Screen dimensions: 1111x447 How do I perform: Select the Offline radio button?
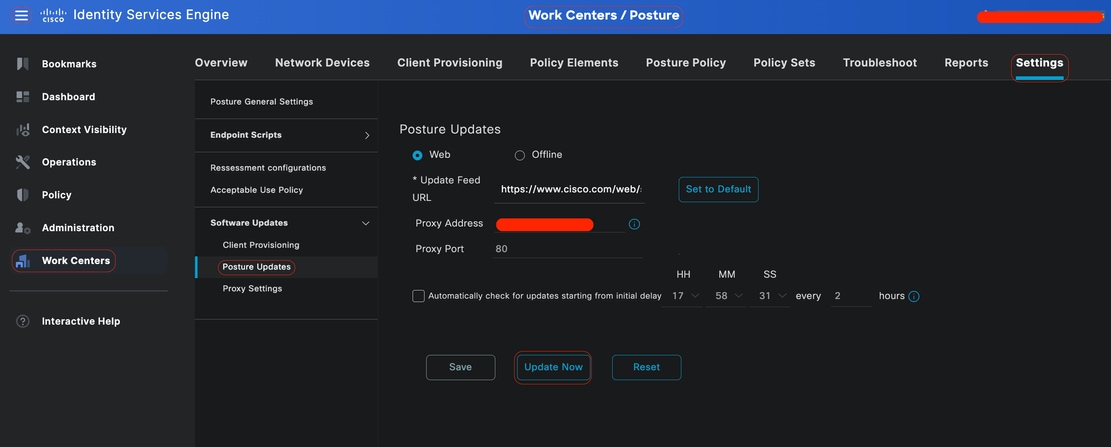tap(519, 155)
